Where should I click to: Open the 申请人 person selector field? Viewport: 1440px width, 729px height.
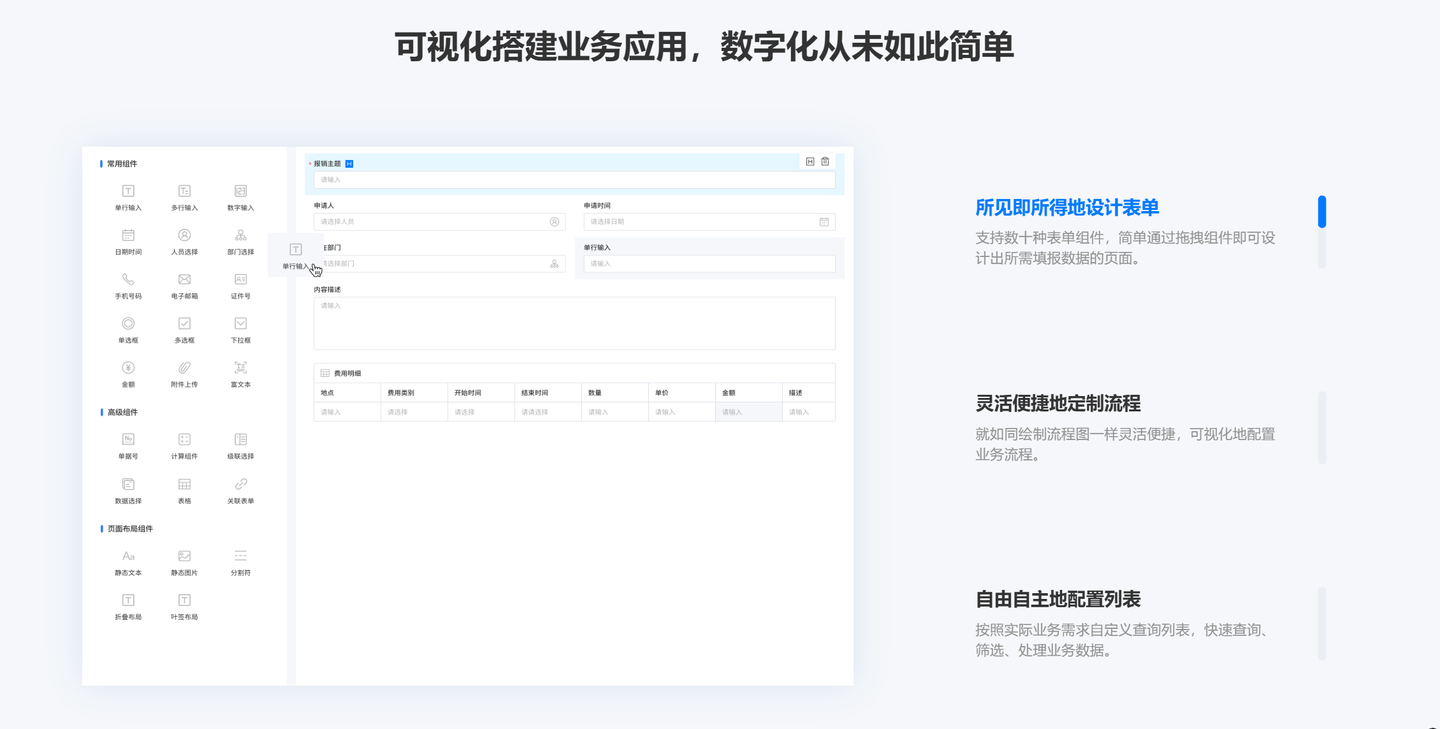click(x=439, y=222)
